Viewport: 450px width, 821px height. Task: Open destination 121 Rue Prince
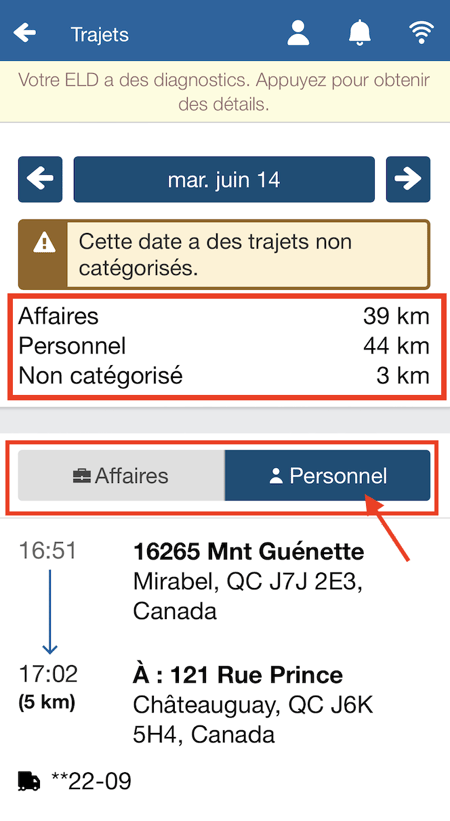coord(253,705)
